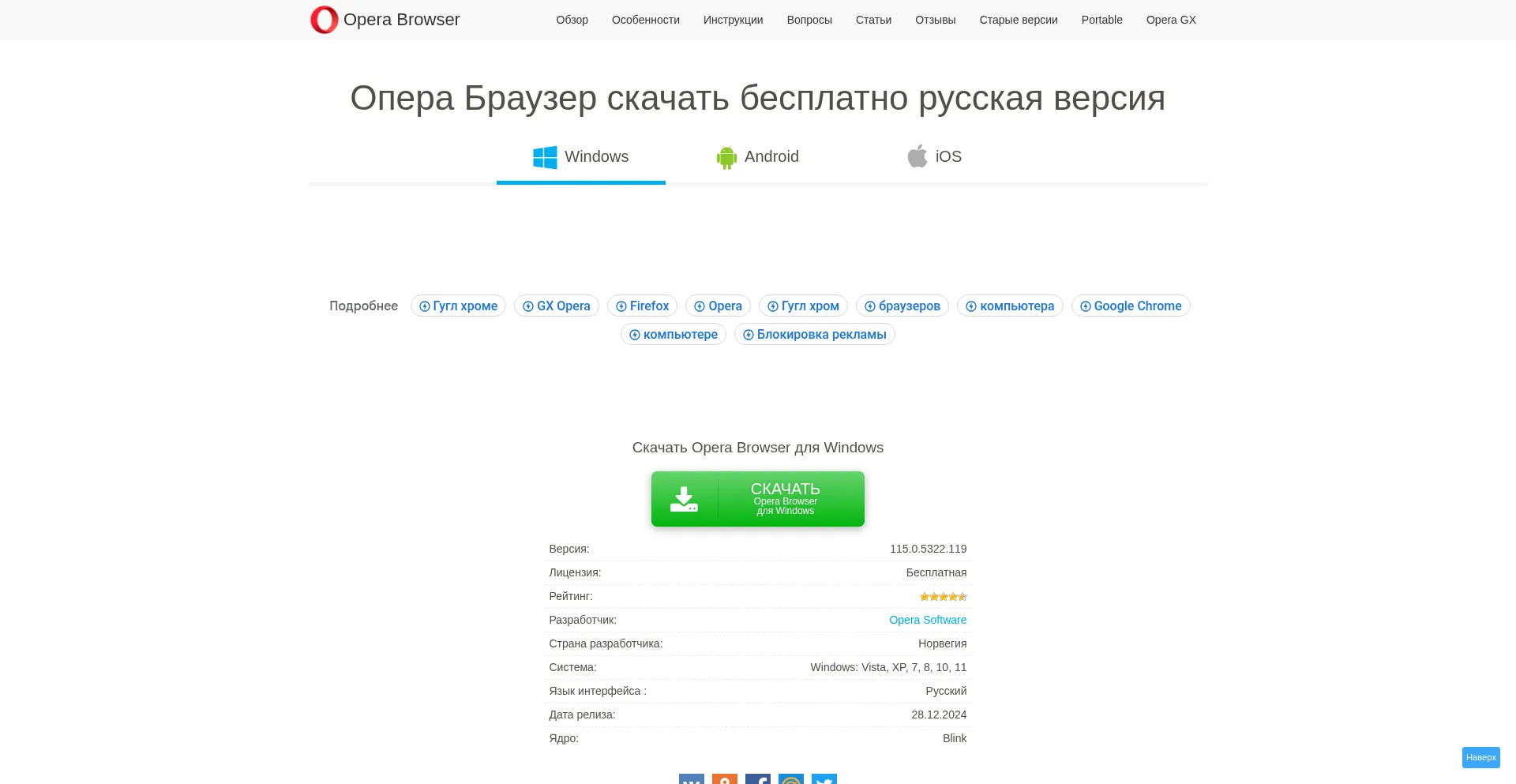Click the Android robot icon

pyautogui.click(x=726, y=157)
